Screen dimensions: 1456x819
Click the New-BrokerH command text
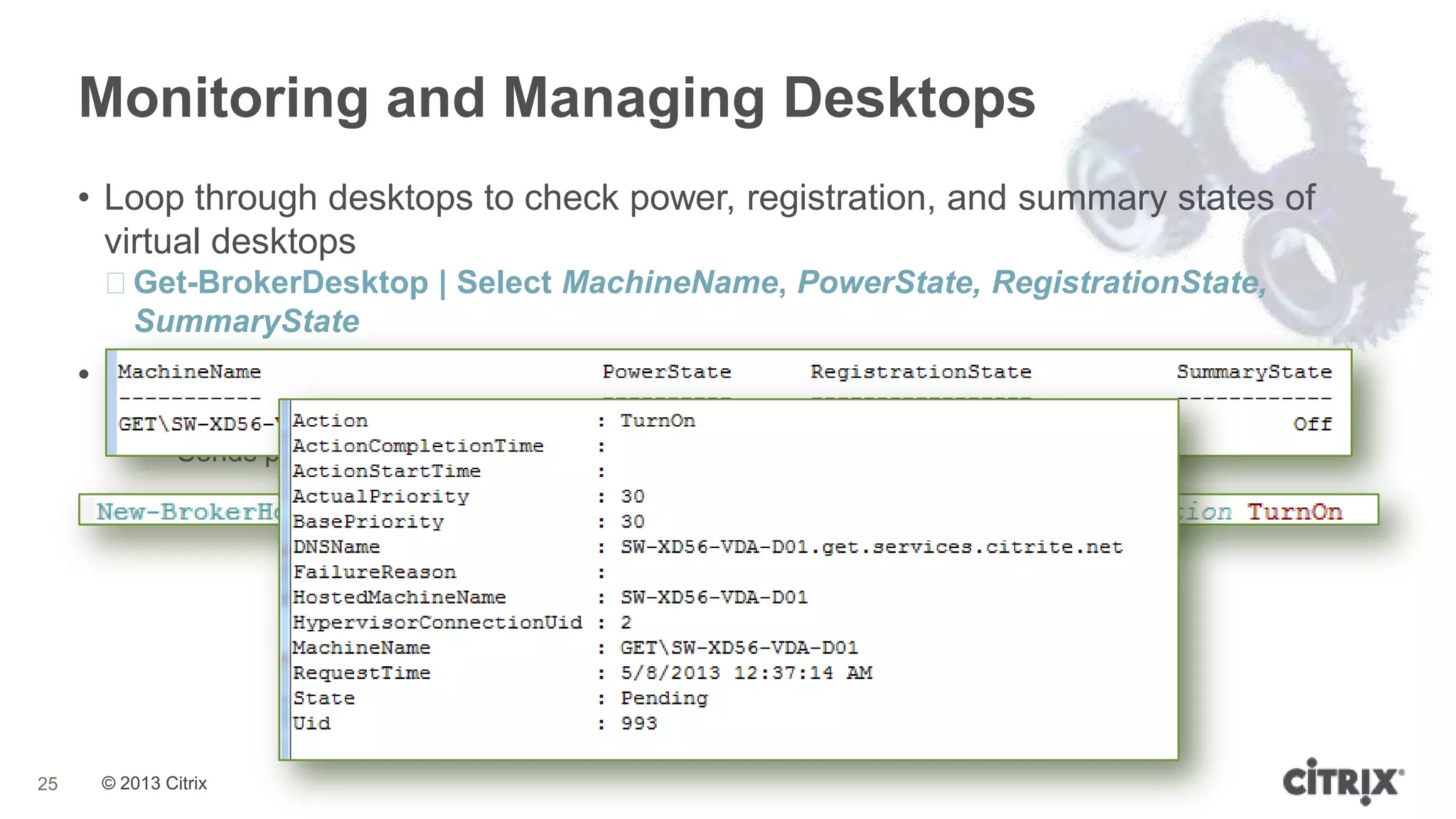click(x=188, y=511)
